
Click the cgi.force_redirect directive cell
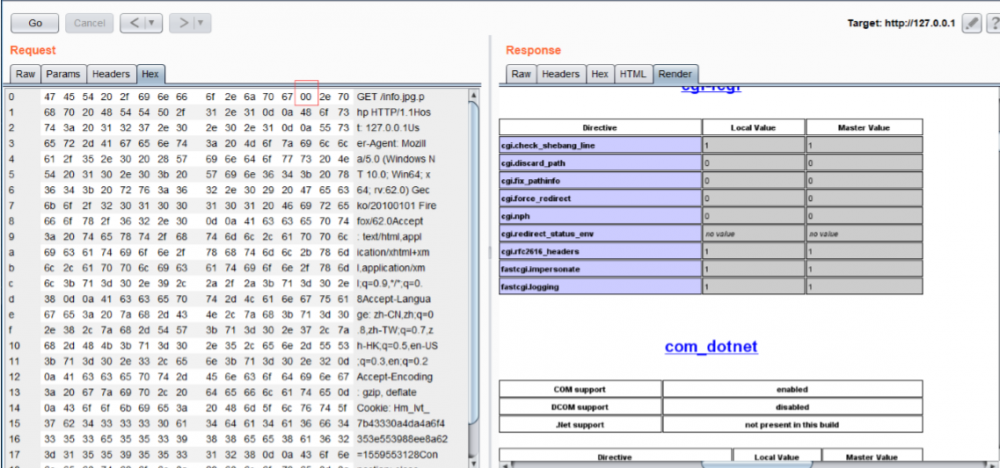(x=599, y=198)
